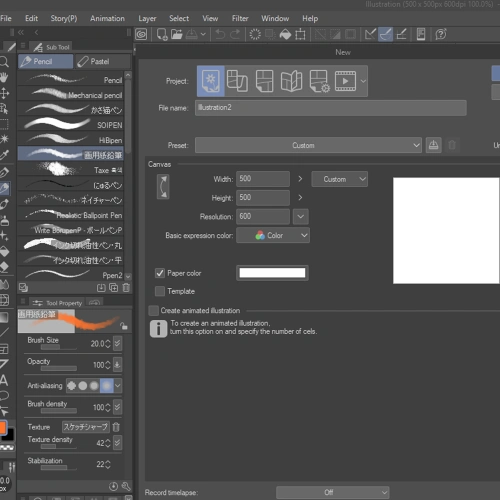
Task: Open the Filter menu
Action: pyautogui.click(x=240, y=18)
